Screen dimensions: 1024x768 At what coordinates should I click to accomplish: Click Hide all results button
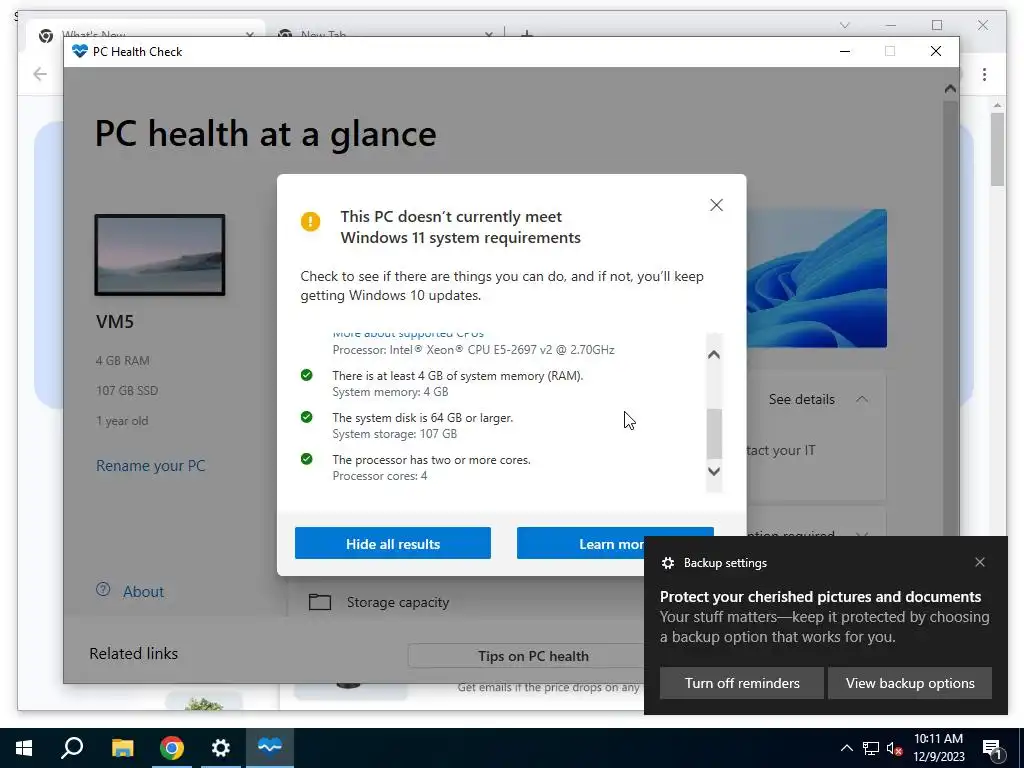tap(392, 543)
